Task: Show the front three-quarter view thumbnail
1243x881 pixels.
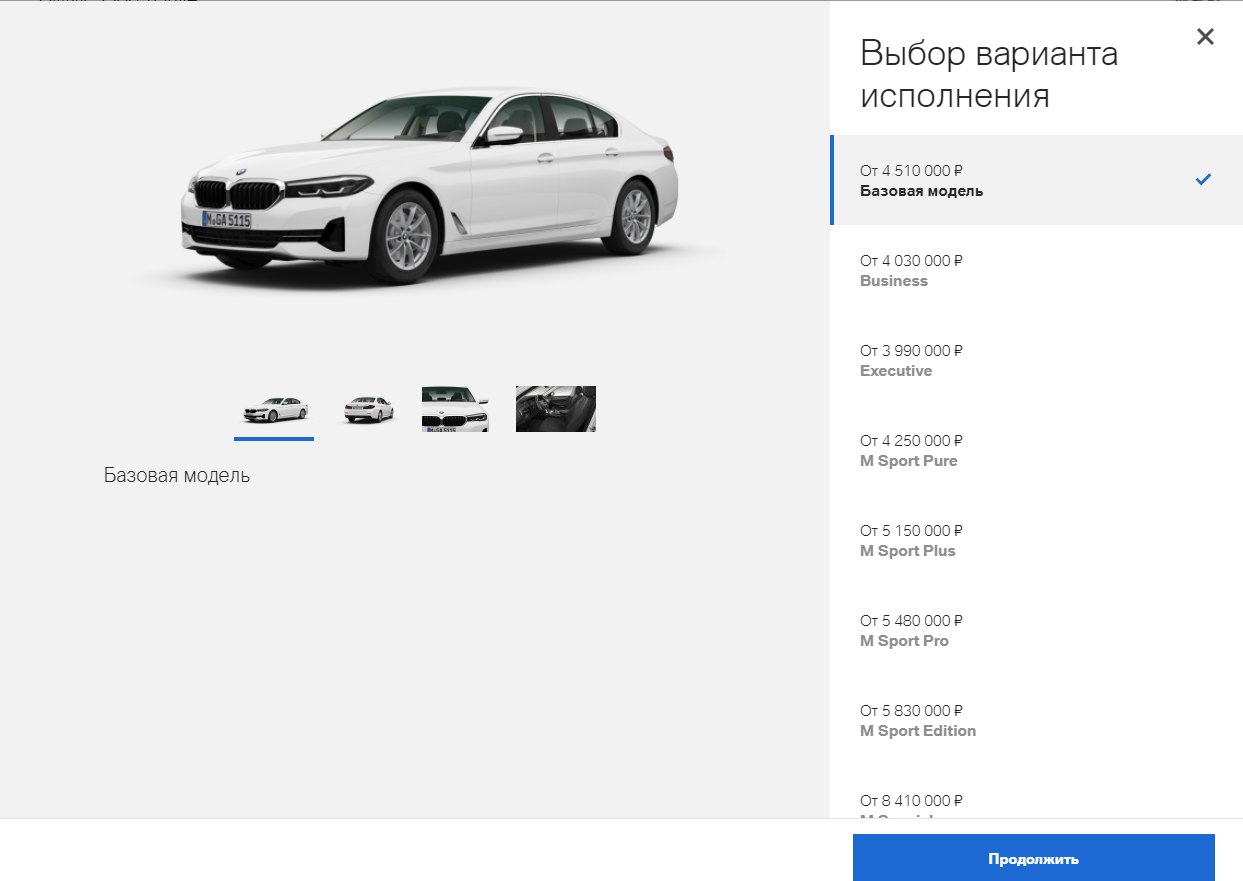Action: click(274, 409)
